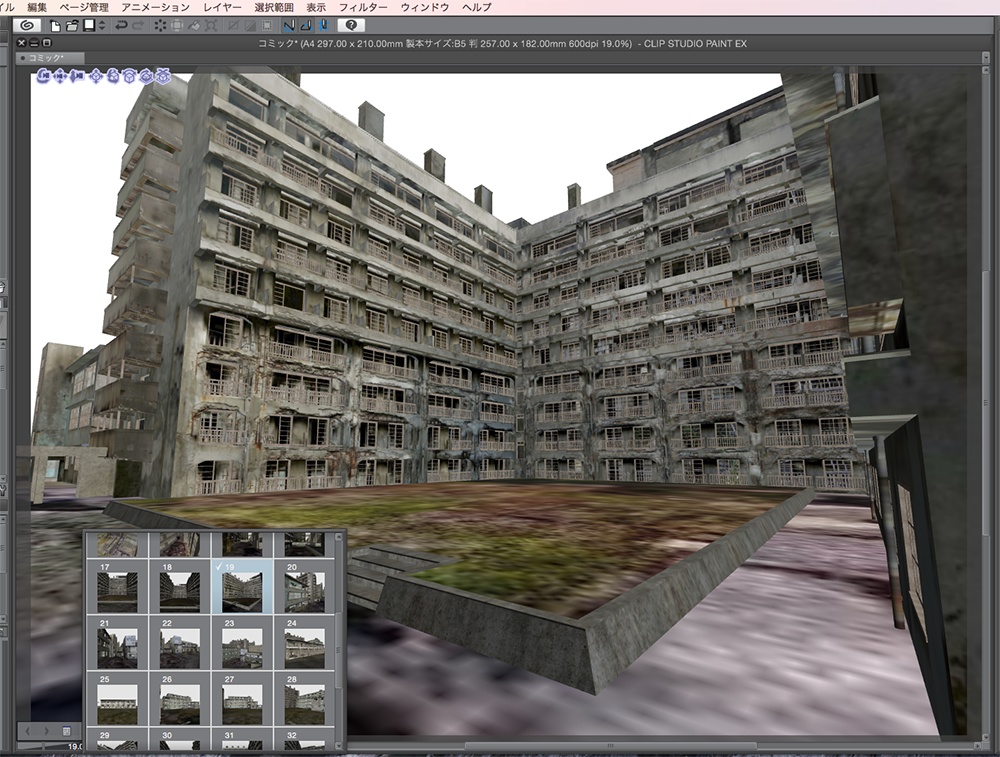
Task: Open the ウィンドウ menu
Action: tap(425, 7)
